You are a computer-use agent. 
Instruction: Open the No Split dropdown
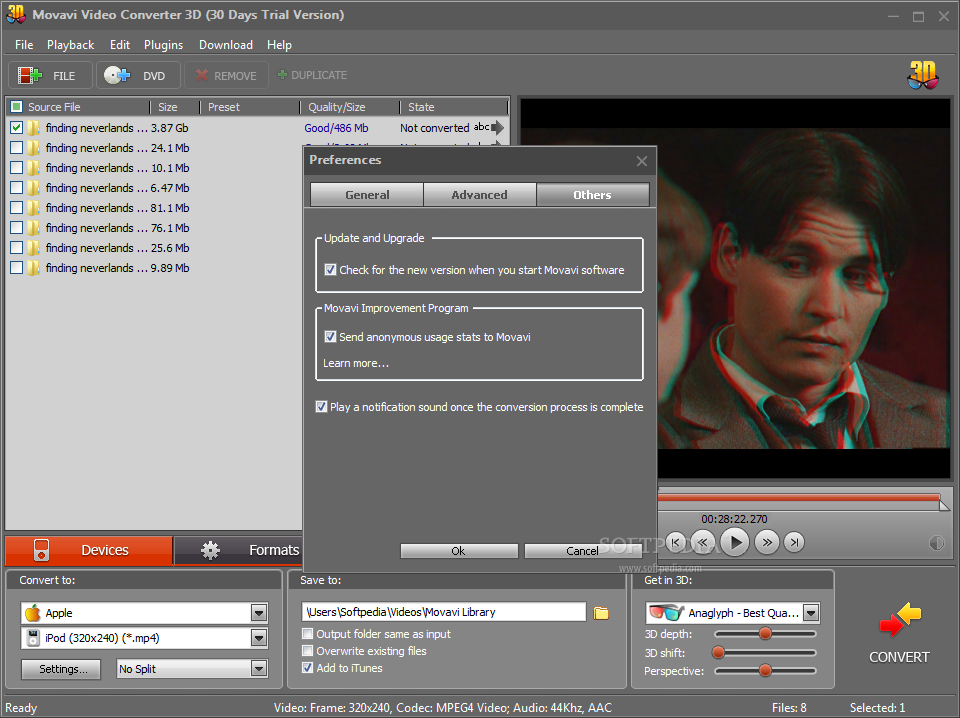259,668
